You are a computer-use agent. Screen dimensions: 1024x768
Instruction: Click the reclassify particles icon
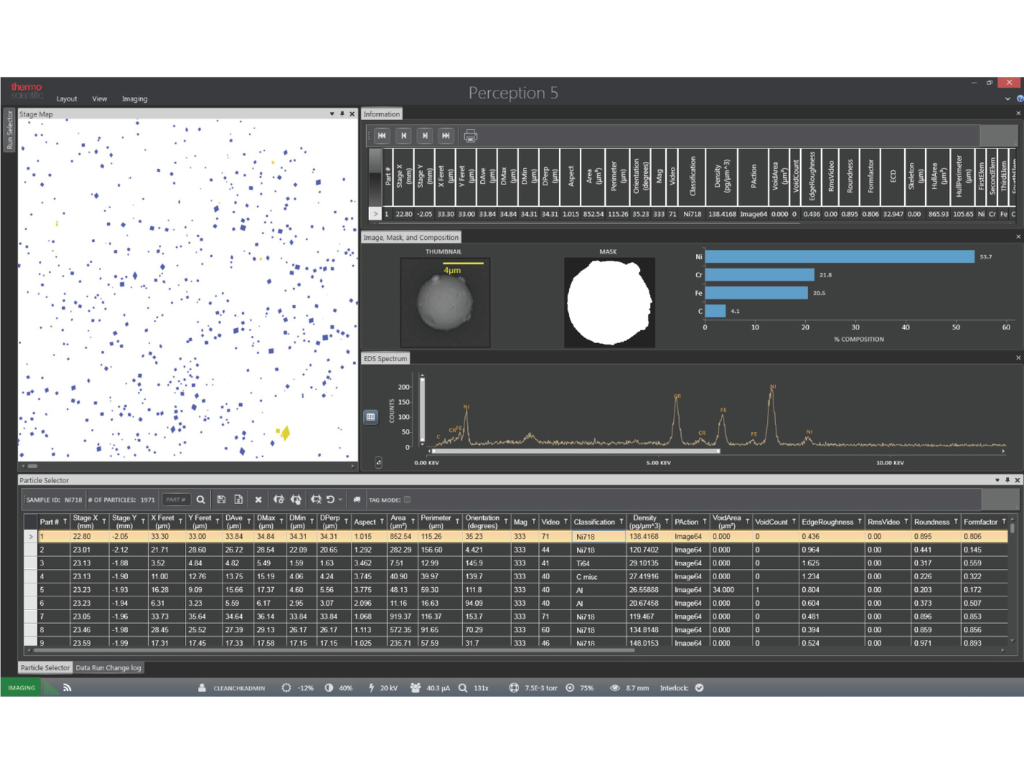[x=316, y=500]
